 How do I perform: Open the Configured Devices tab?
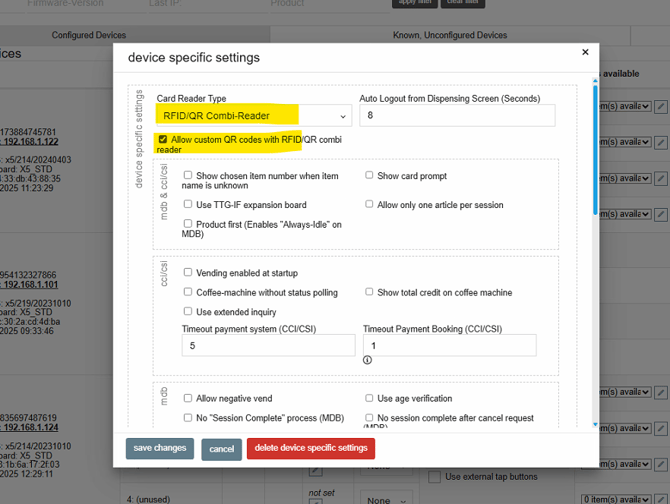(x=89, y=35)
